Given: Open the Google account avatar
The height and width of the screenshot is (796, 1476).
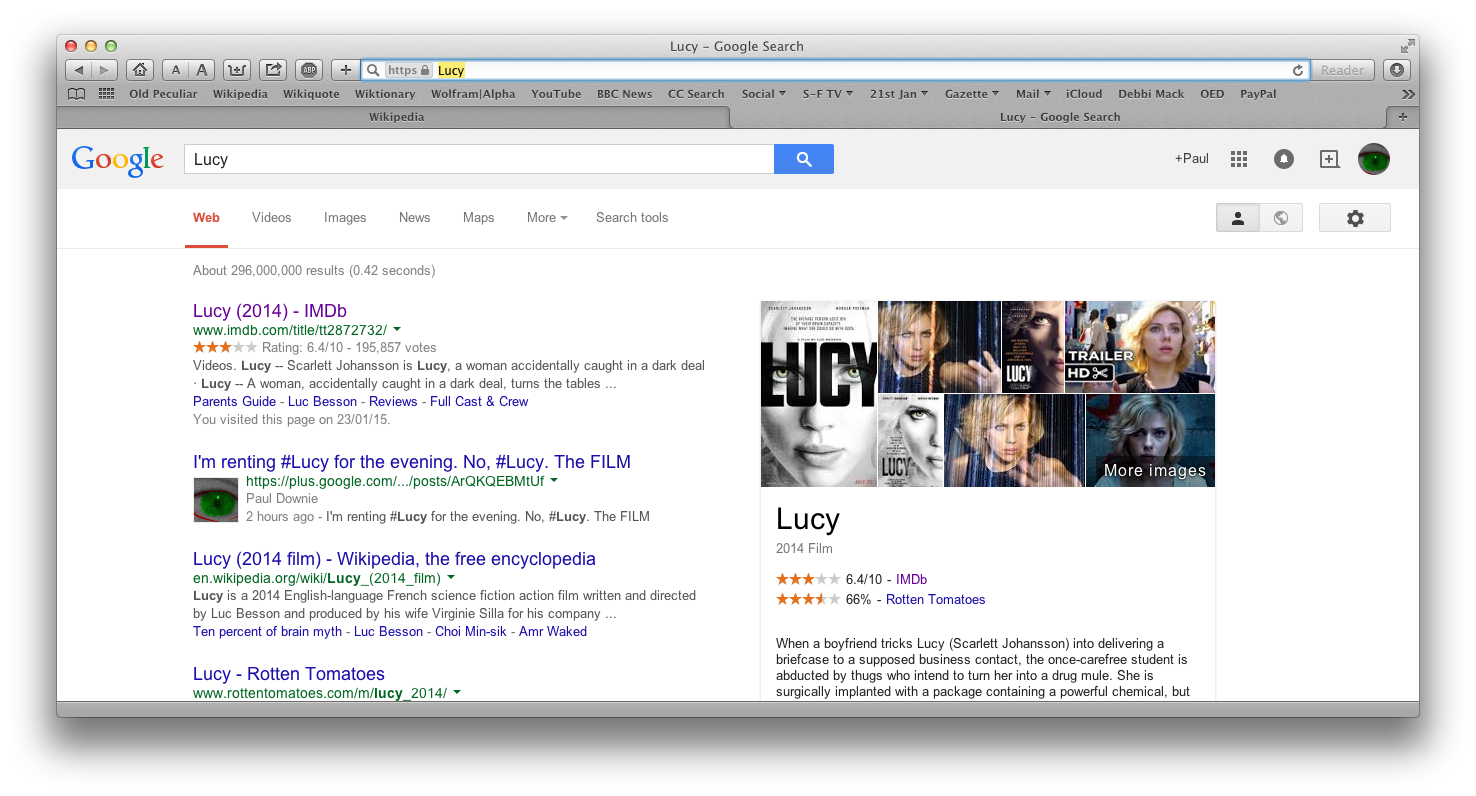Looking at the screenshot, I should click(x=1374, y=159).
